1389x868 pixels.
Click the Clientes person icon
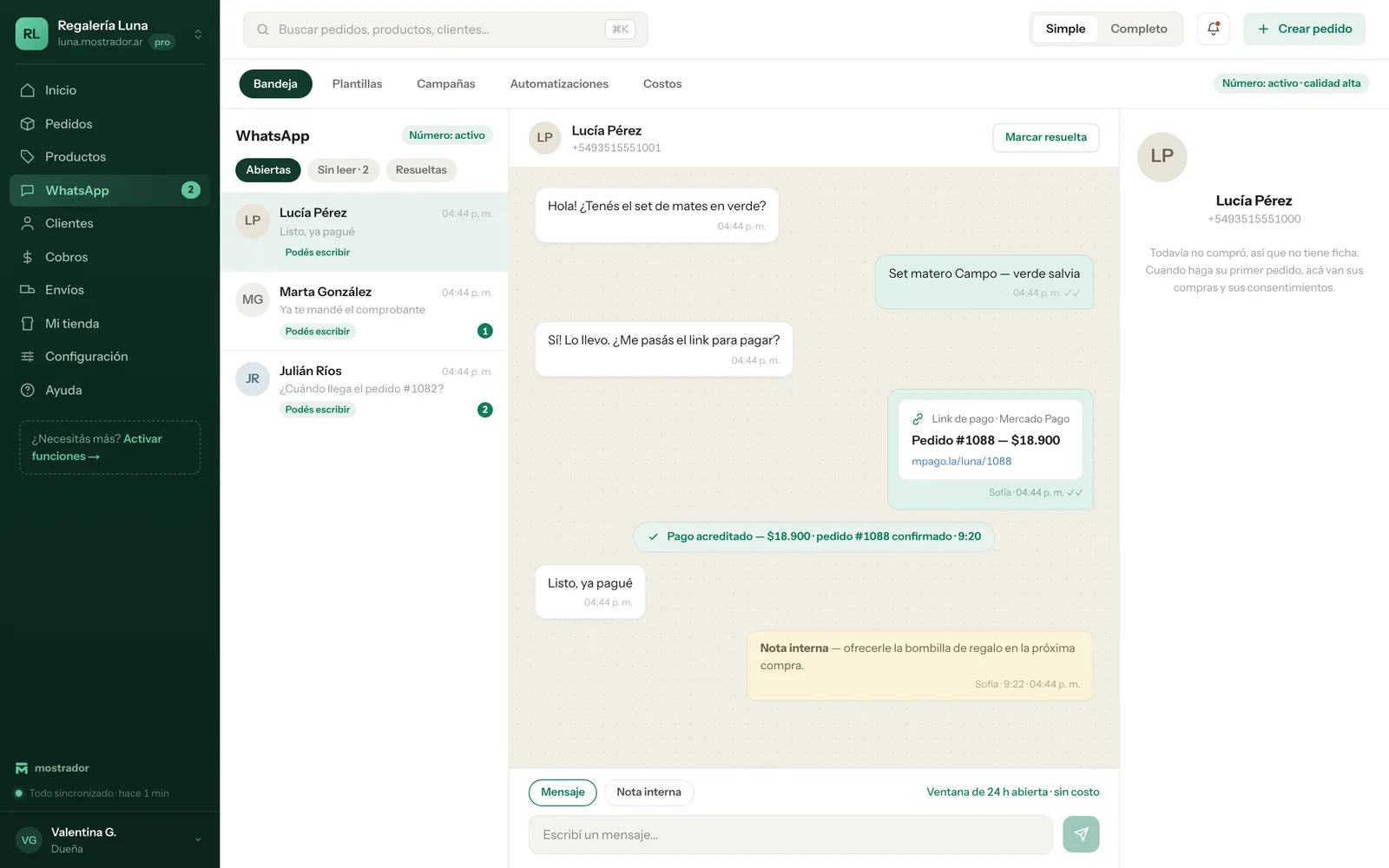pyautogui.click(x=28, y=223)
